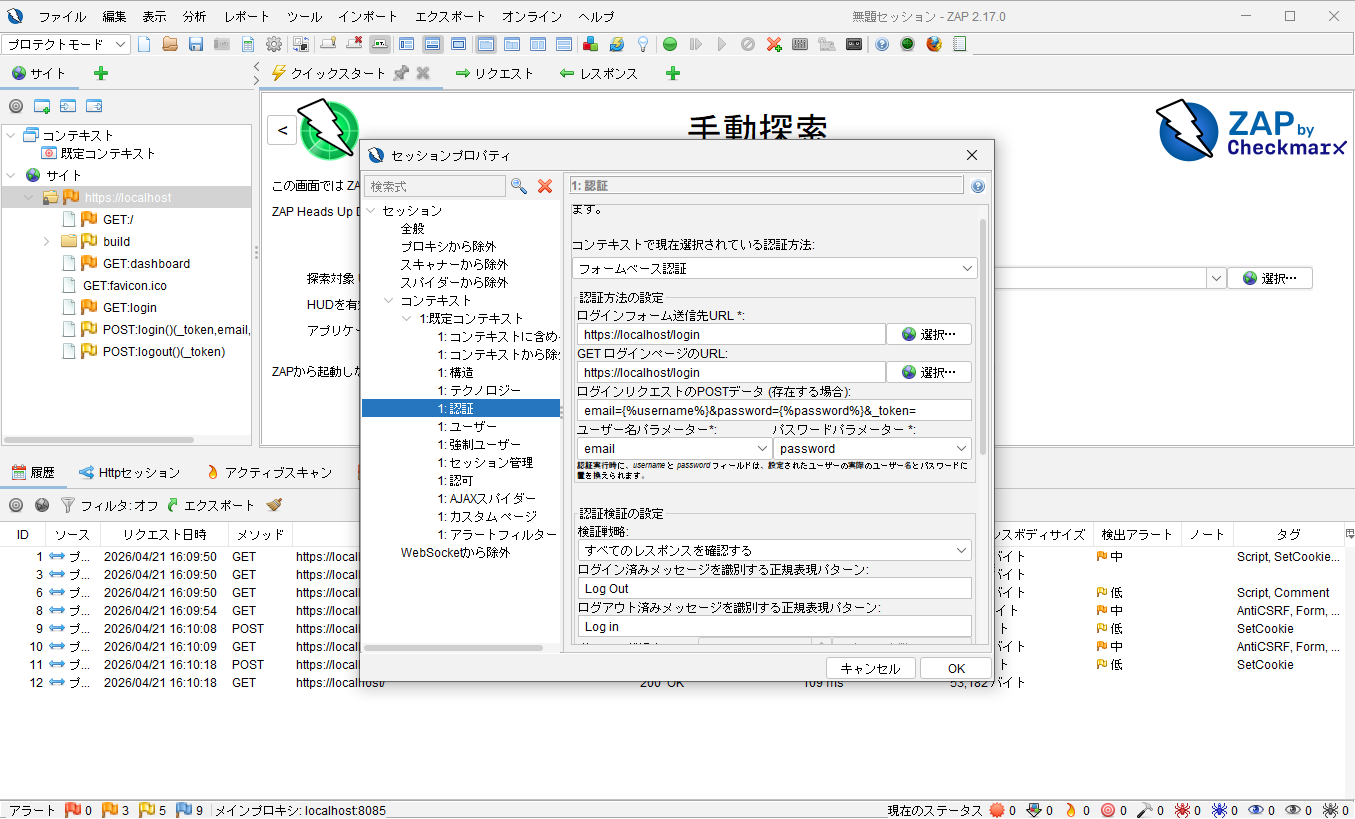Click the New Session toolbar icon
The width and height of the screenshot is (1355, 819).
[144, 44]
